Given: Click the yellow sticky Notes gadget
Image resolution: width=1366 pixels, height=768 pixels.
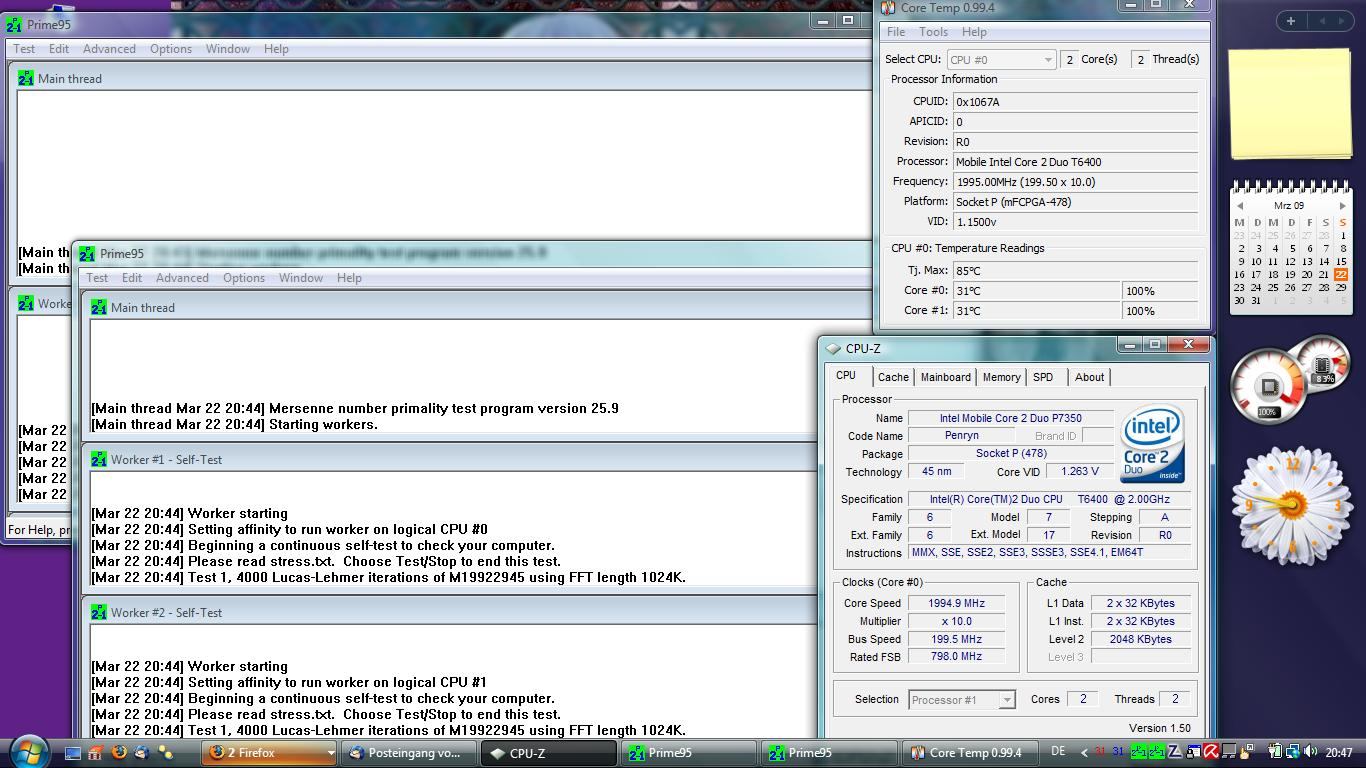Looking at the screenshot, I should click(x=1290, y=103).
